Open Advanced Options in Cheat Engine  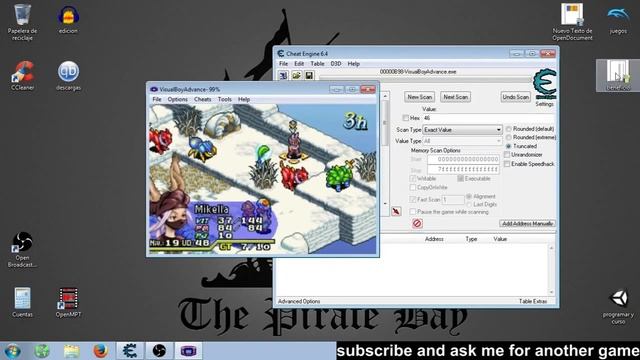(x=299, y=301)
